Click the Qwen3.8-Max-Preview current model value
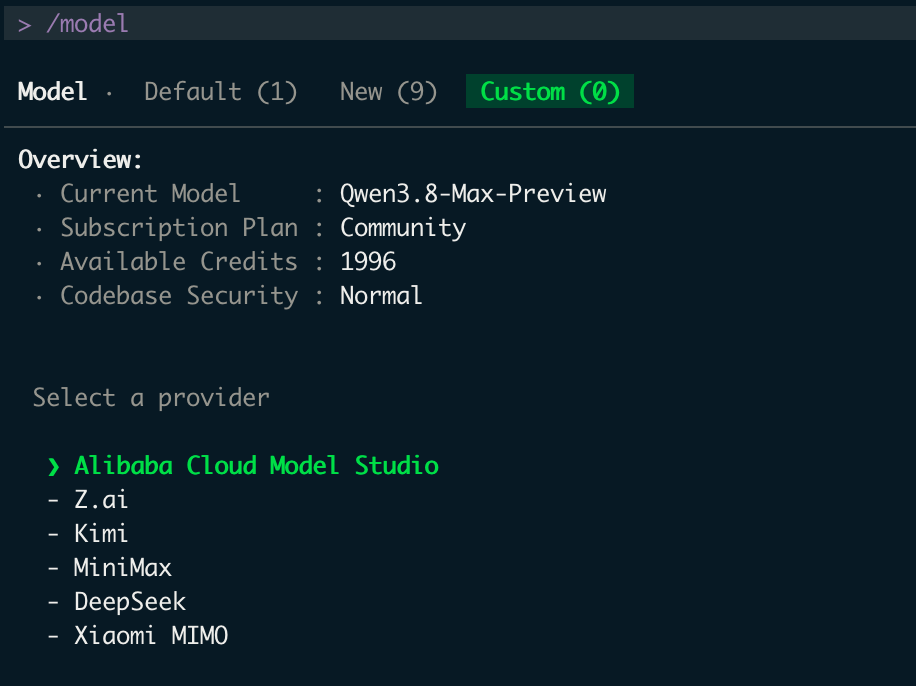 click(473, 193)
